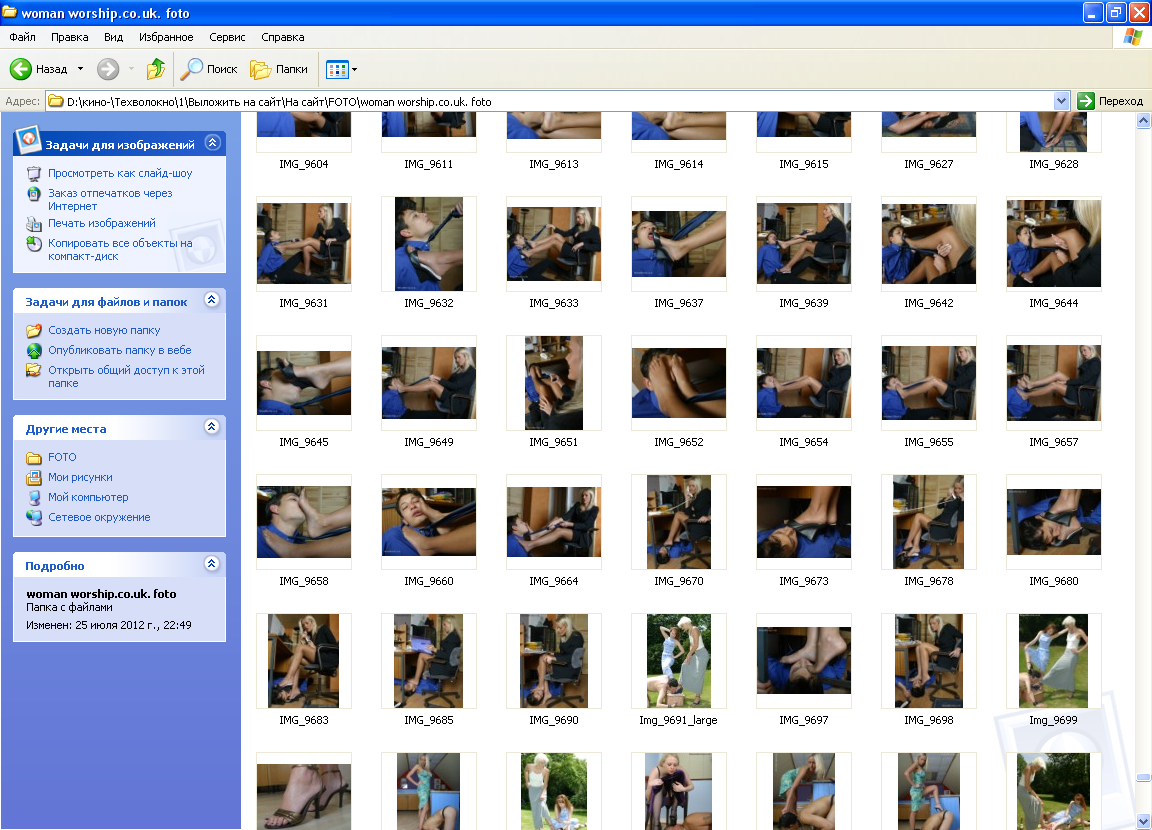Open the Правка menu
The image size is (1152, 830).
70,37
